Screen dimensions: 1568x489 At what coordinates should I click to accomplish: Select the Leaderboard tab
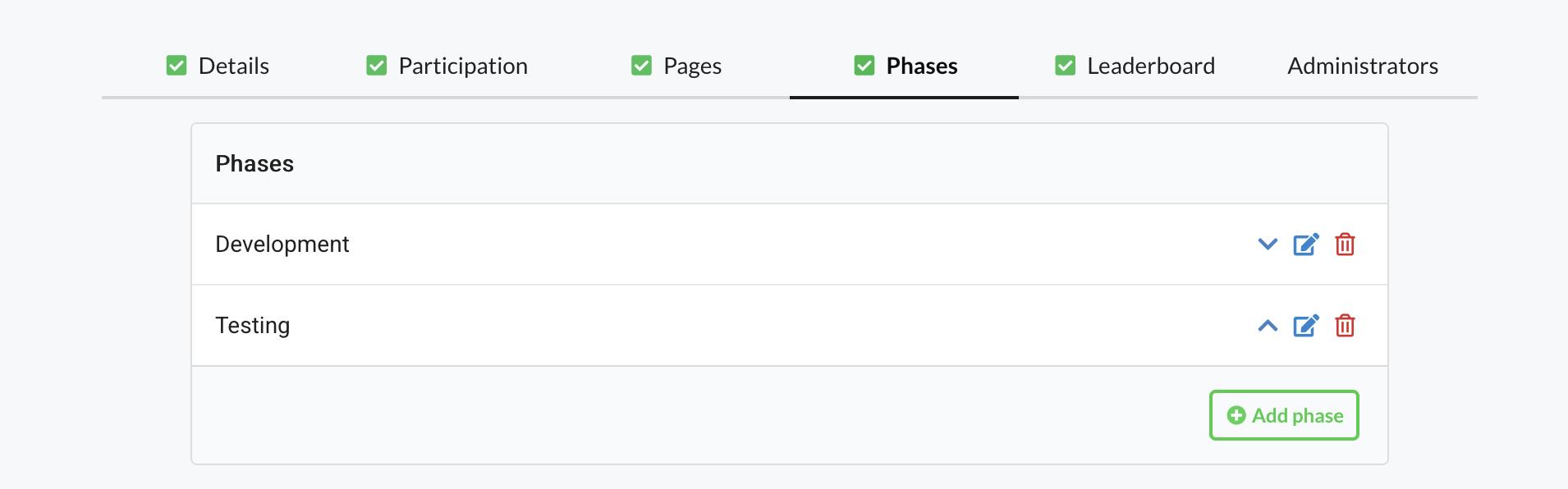click(1151, 66)
